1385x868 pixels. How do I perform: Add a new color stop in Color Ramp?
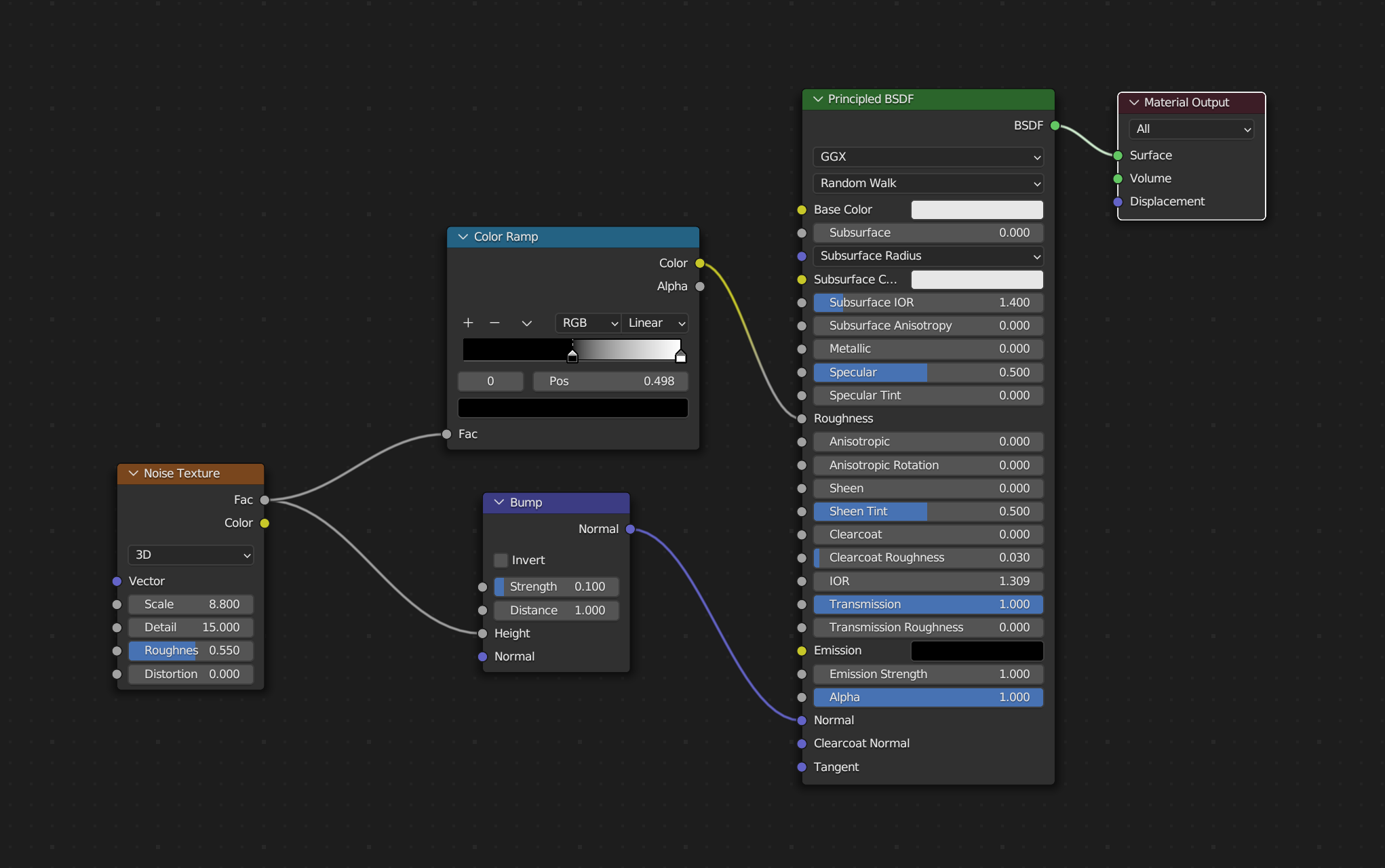pos(468,323)
